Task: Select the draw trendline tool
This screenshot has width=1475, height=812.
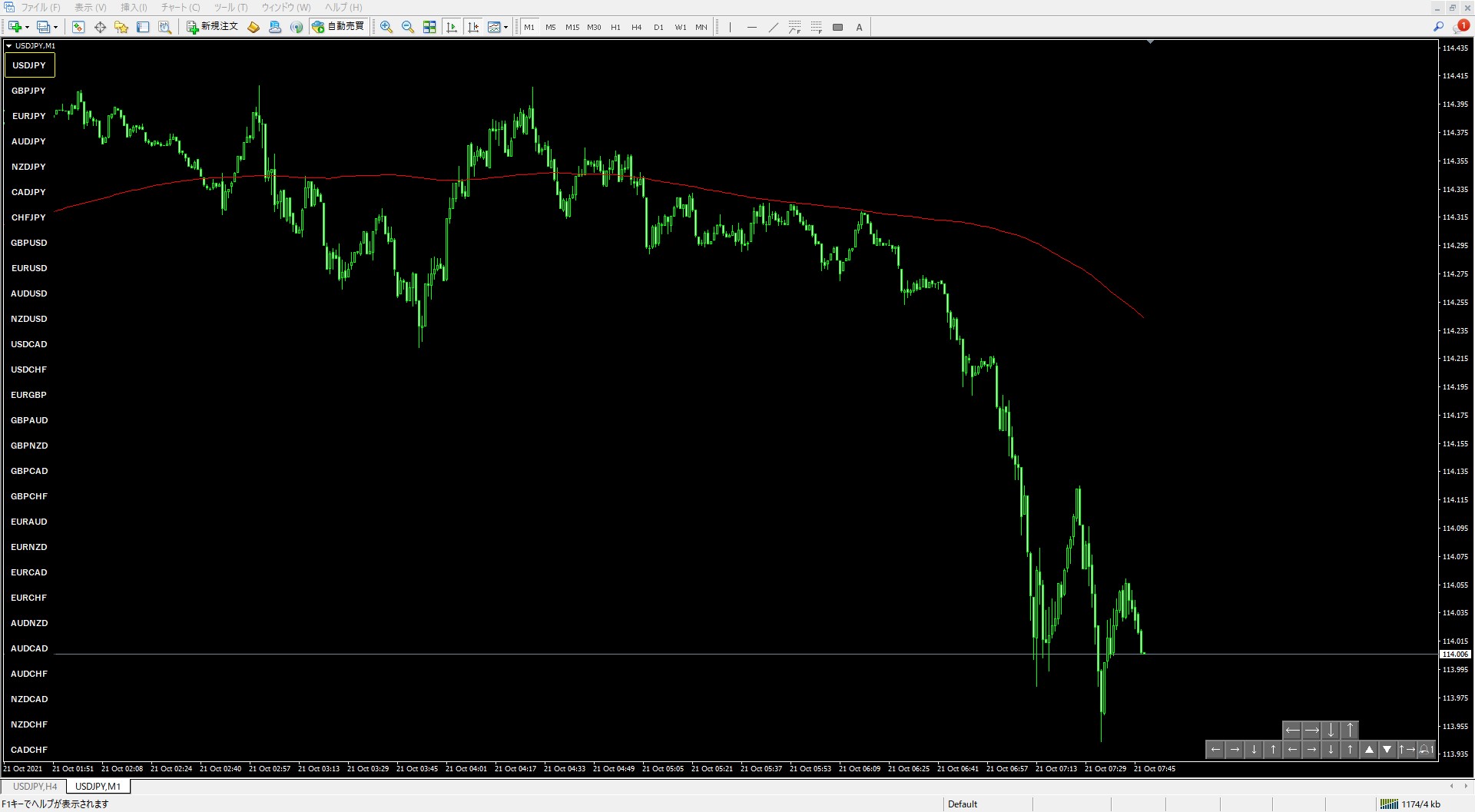Action: (x=774, y=27)
